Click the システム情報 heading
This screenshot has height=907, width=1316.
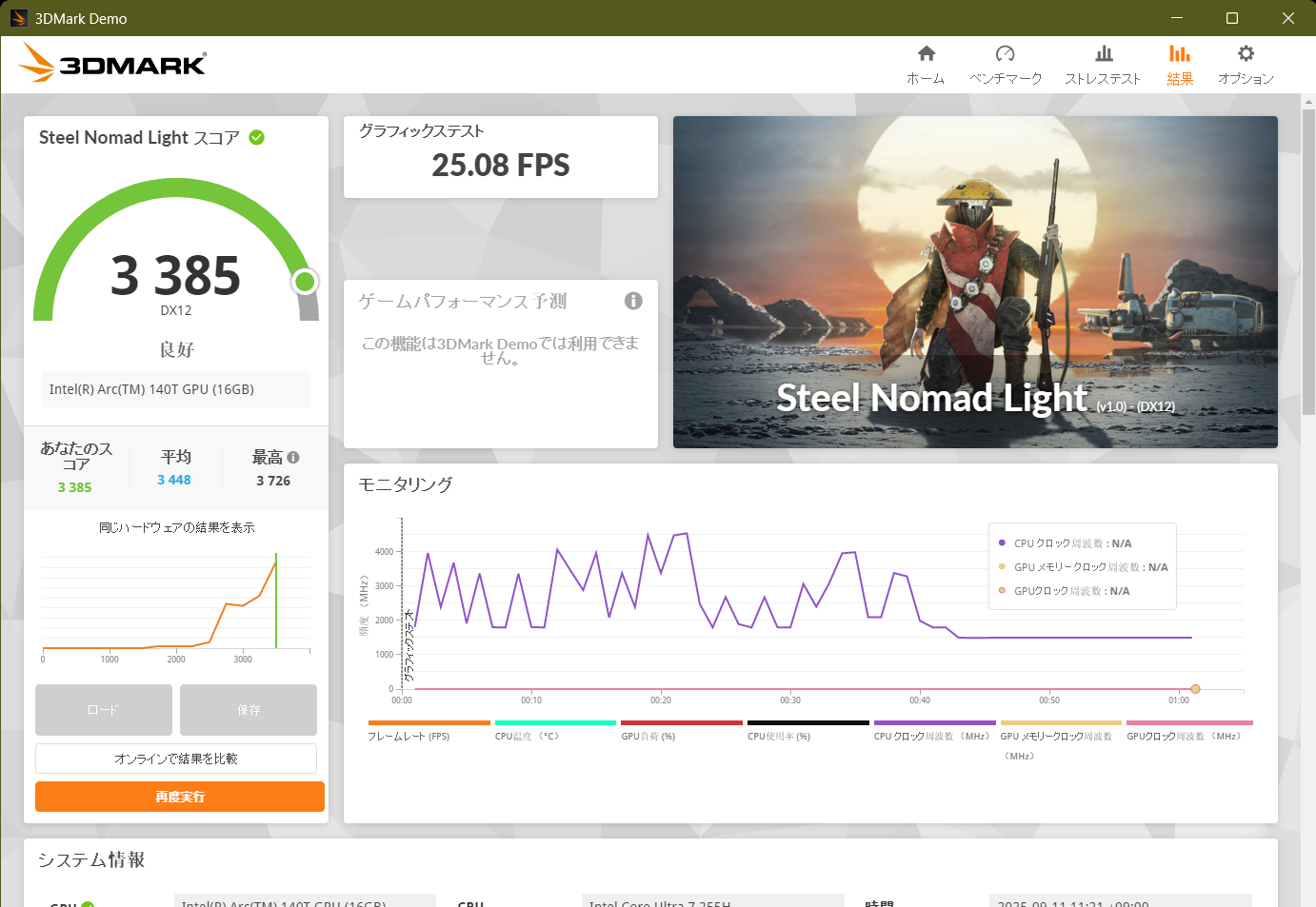tap(91, 859)
